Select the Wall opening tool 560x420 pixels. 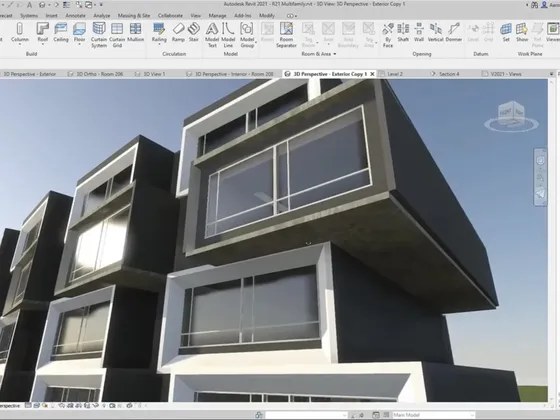pyautogui.click(x=419, y=32)
